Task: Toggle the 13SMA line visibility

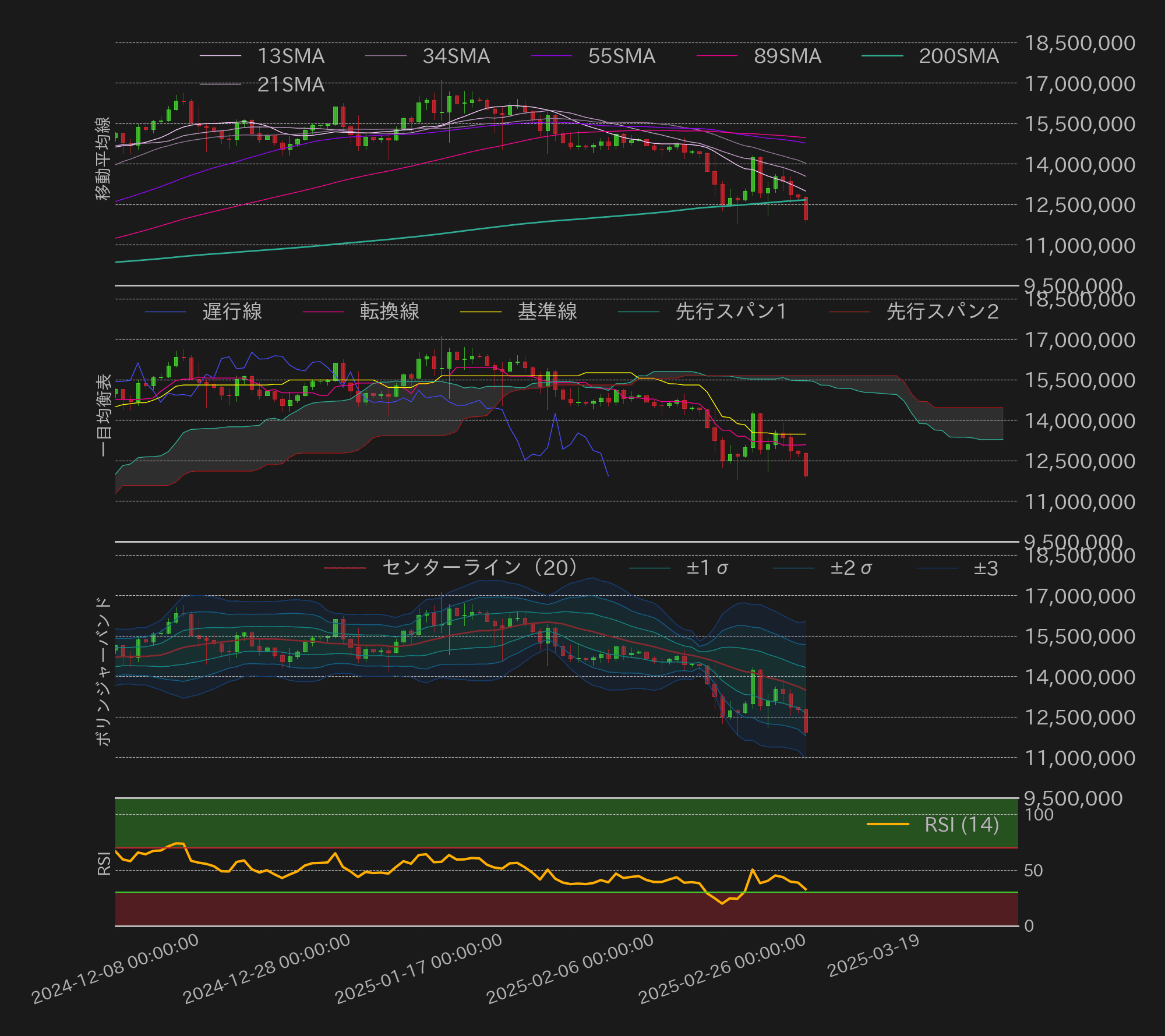Action: [291, 56]
